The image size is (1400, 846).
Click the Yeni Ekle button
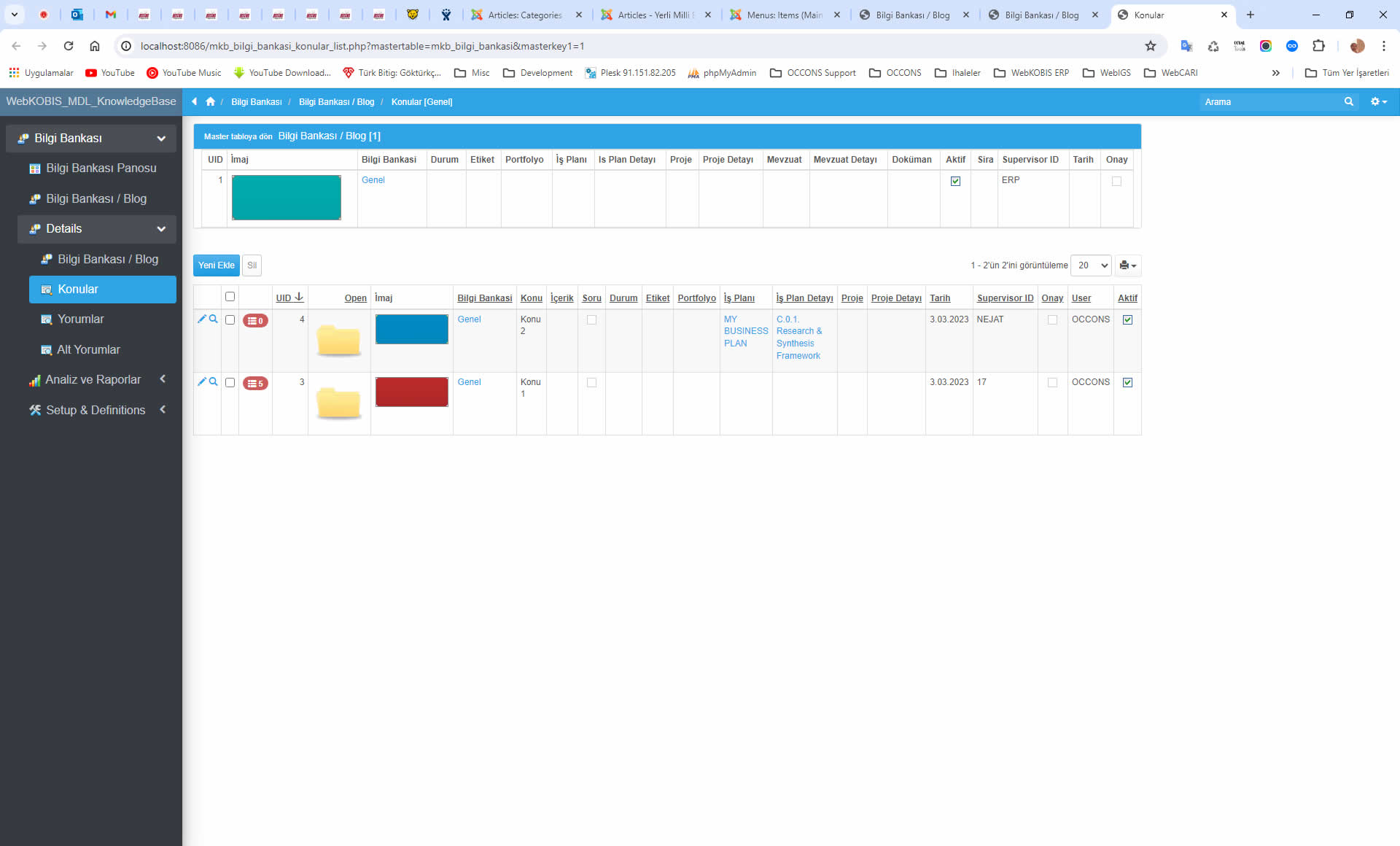tap(217, 265)
